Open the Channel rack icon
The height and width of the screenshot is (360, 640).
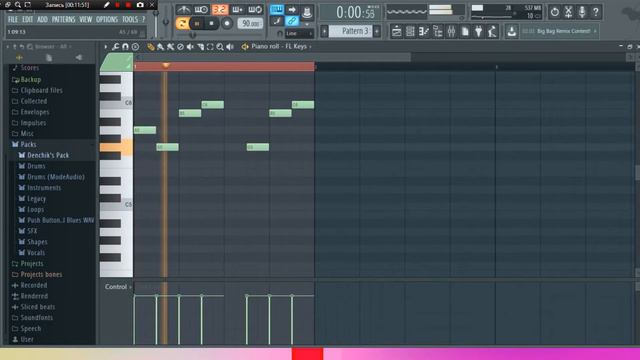pyautogui.click(x=410, y=31)
